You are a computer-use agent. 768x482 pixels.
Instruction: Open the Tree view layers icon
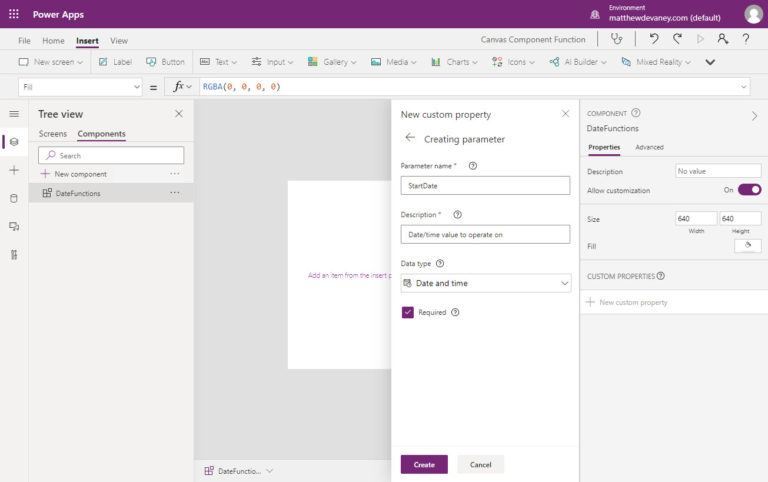click(14, 142)
